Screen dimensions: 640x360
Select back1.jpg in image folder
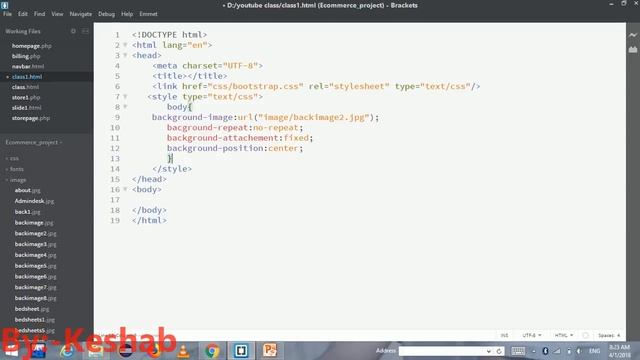[x=27, y=212]
